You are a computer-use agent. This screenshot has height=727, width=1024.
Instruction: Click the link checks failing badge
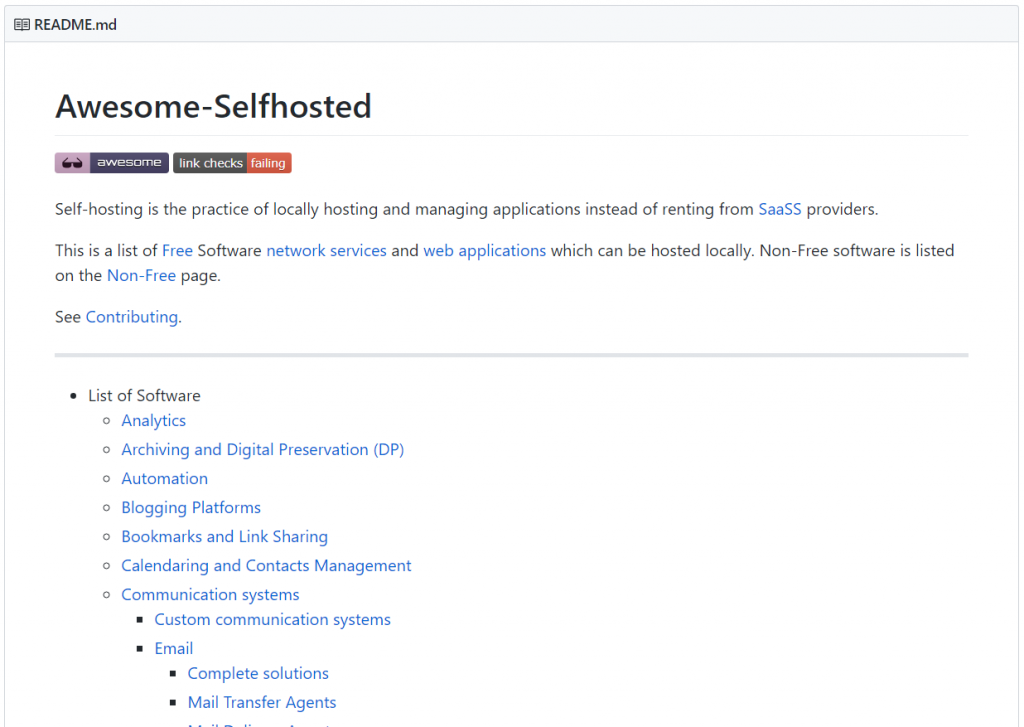tap(232, 163)
